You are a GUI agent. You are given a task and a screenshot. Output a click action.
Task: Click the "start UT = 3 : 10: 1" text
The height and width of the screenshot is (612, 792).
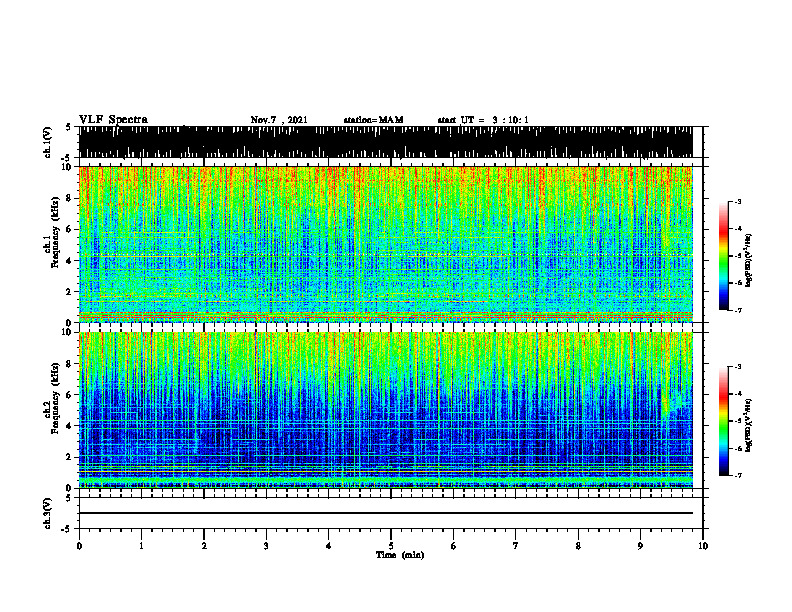[483, 120]
